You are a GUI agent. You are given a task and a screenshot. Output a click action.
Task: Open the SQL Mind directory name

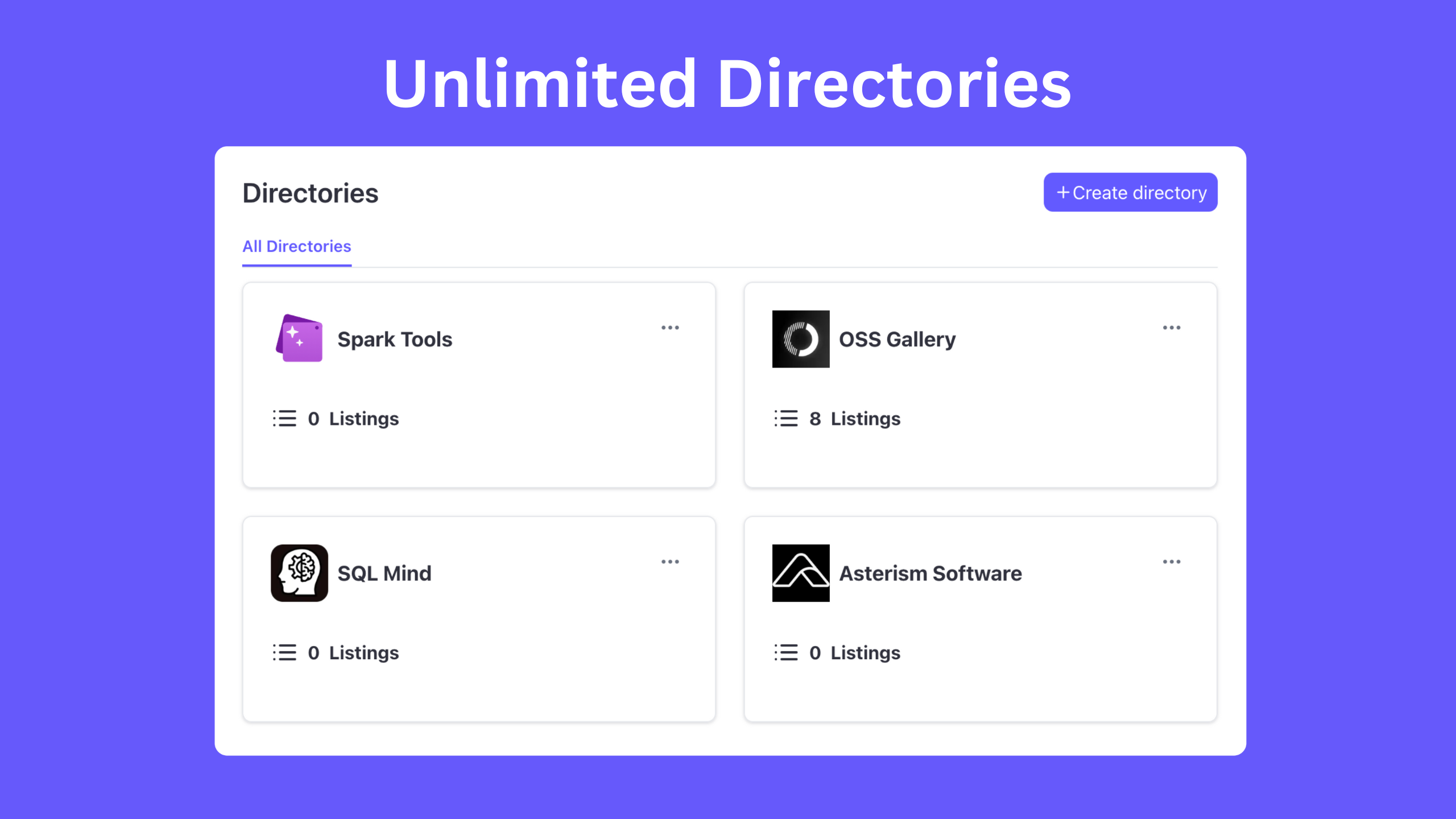click(x=384, y=573)
